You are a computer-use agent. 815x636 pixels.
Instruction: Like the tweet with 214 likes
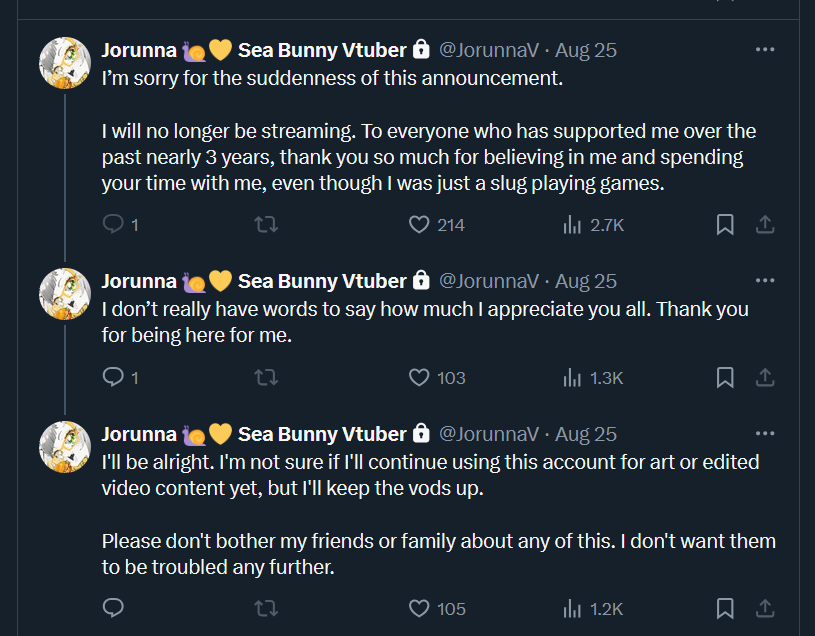pyautogui.click(x=420, y=225)
